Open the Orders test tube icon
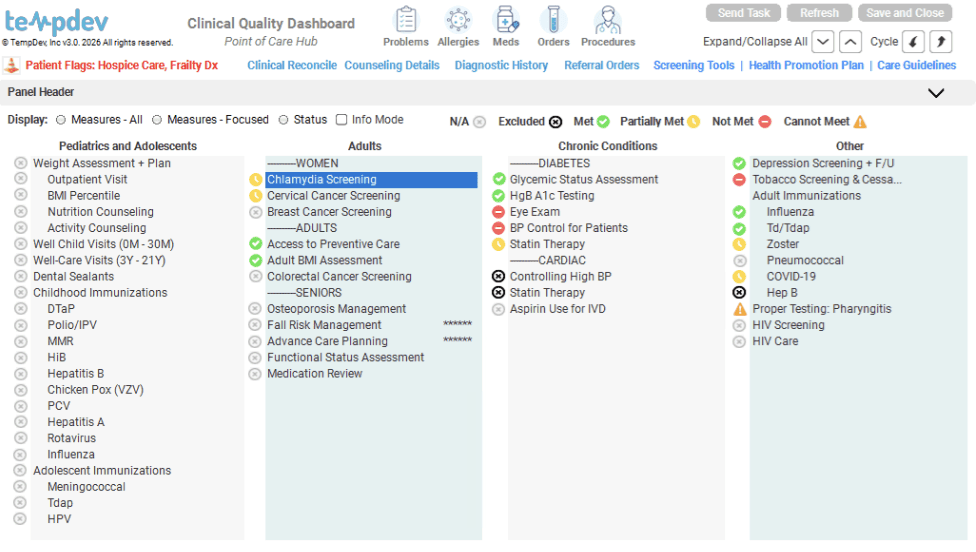The image size is (976, 552). 553,20
